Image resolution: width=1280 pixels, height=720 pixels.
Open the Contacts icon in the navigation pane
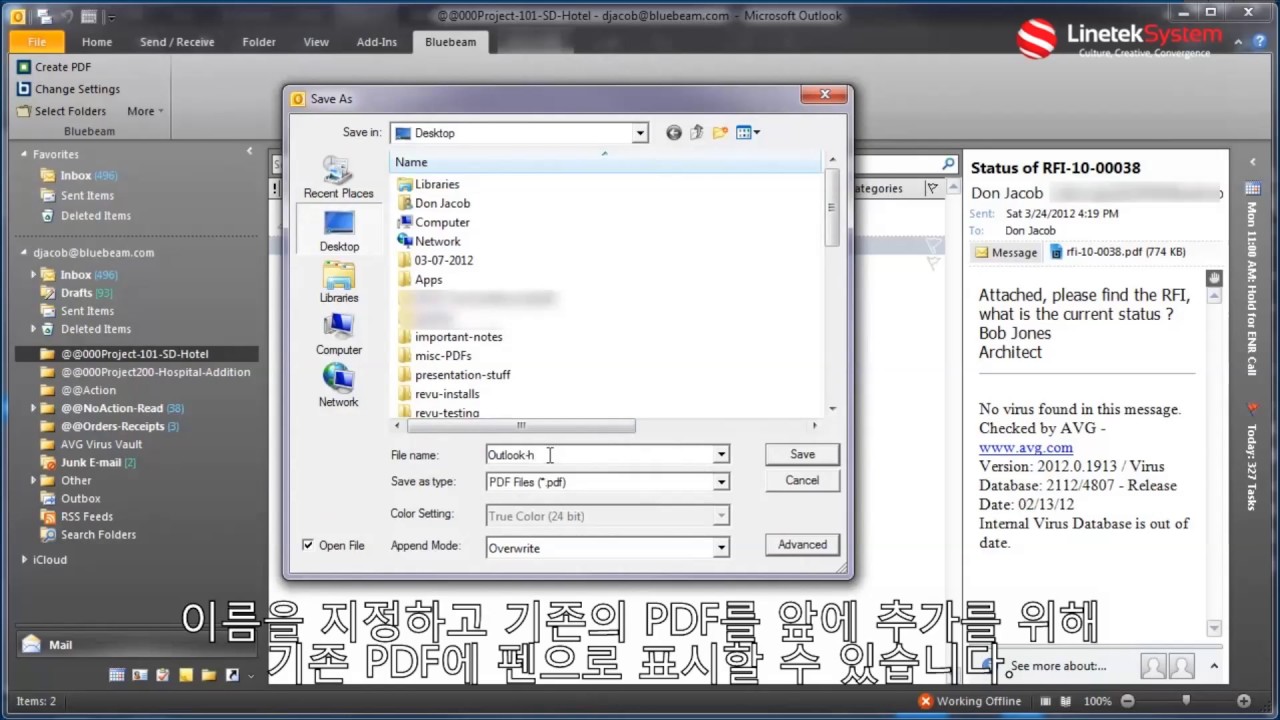140,675
